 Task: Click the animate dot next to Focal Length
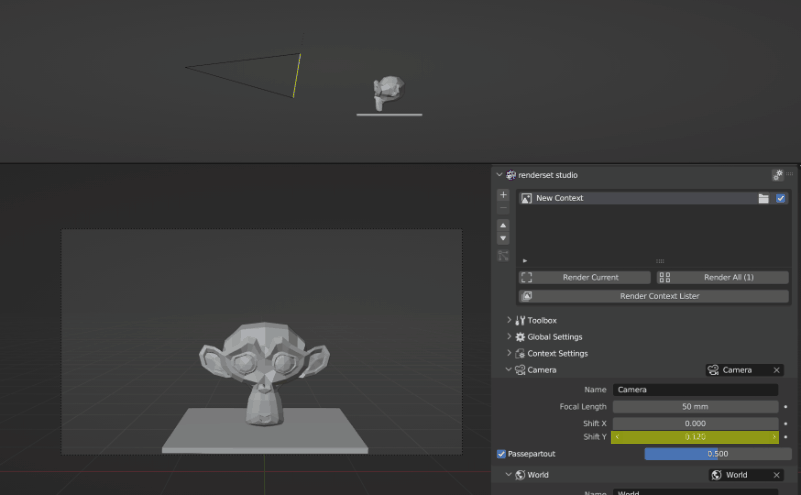[x=786, y=407]
